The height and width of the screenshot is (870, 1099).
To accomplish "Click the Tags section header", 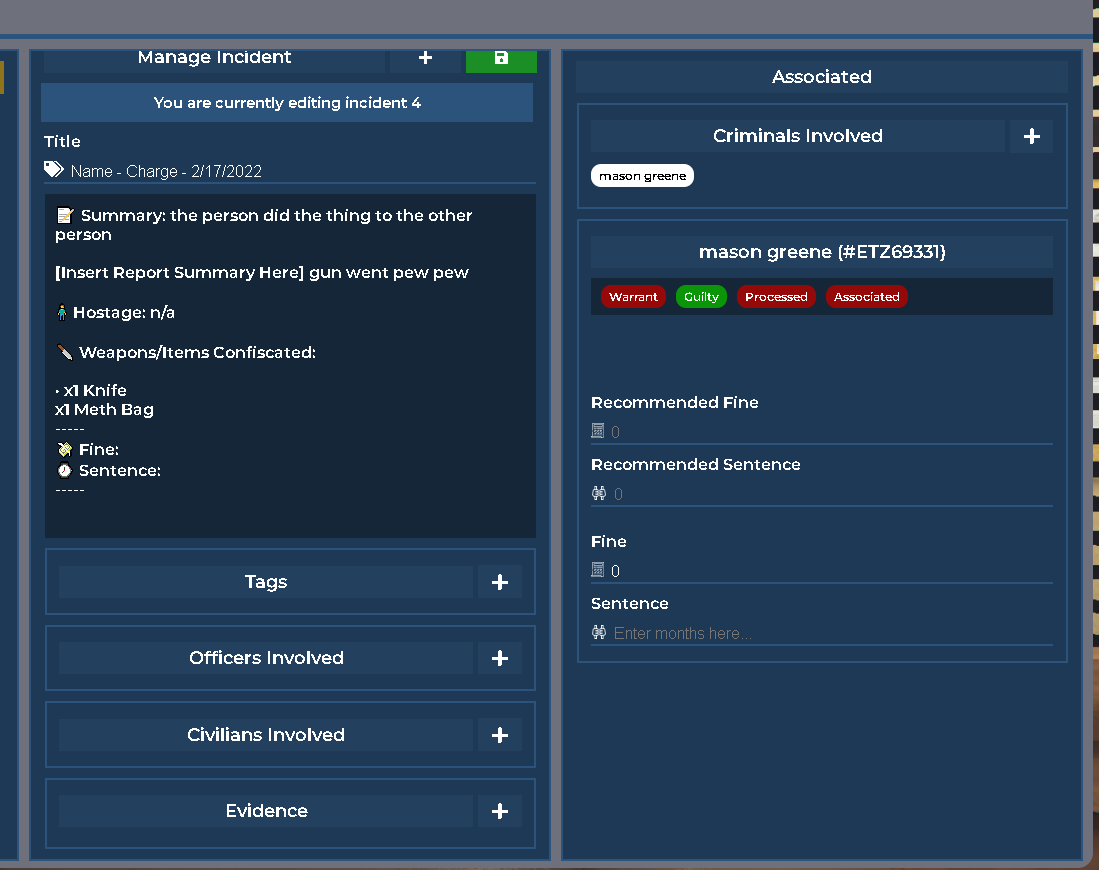I will 266,582.
